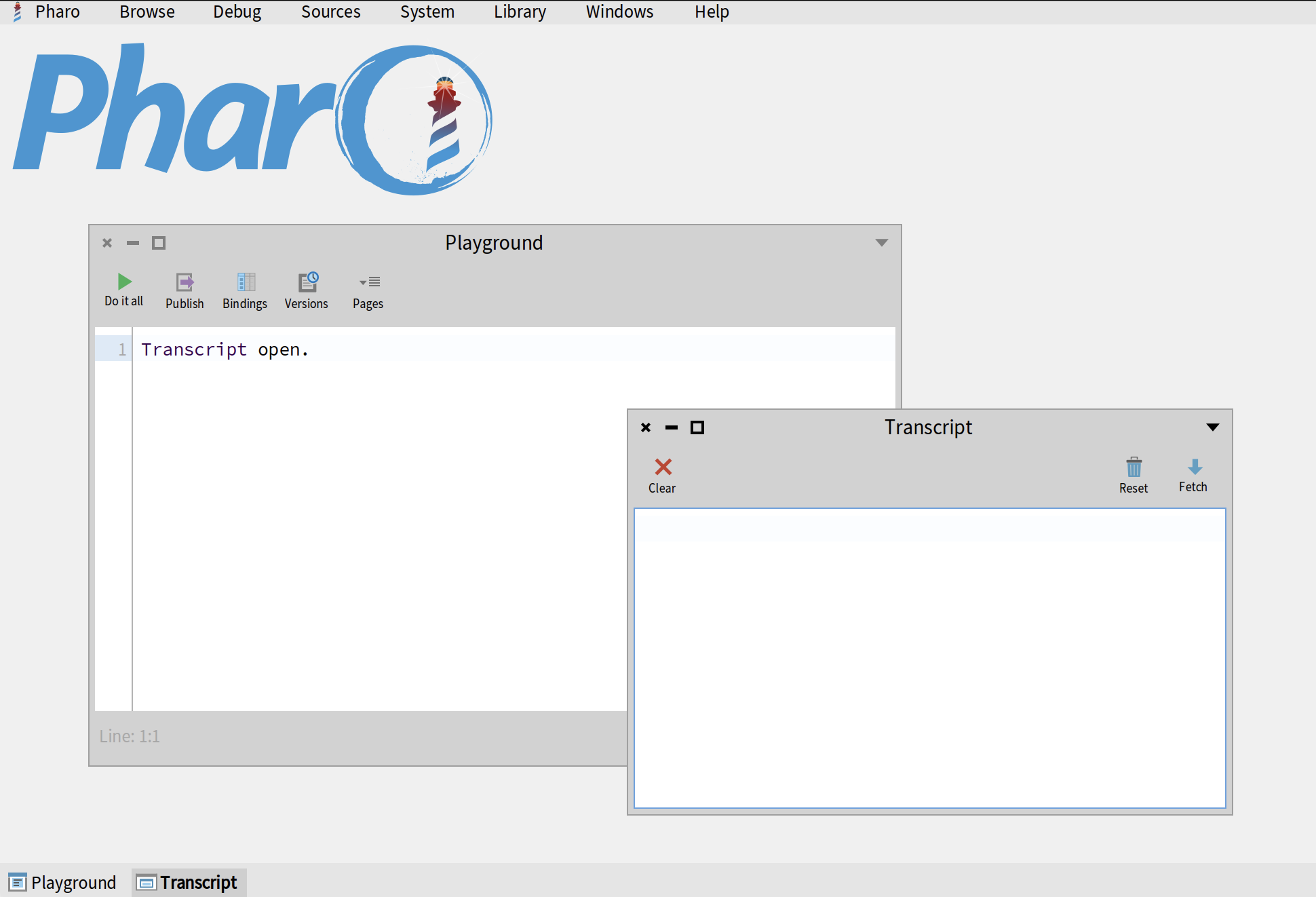Click inside the Transcript text area

tap(929, 658)
